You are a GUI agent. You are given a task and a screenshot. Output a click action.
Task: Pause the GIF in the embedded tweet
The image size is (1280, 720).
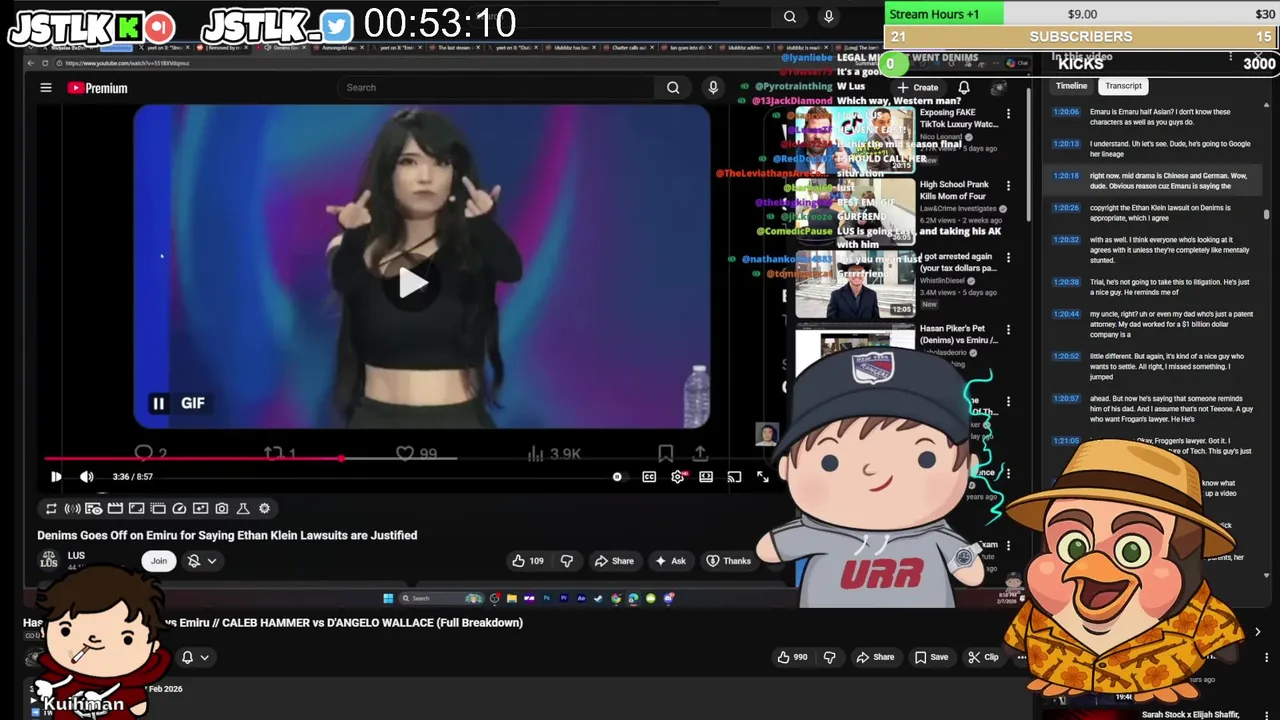[158, 403]
